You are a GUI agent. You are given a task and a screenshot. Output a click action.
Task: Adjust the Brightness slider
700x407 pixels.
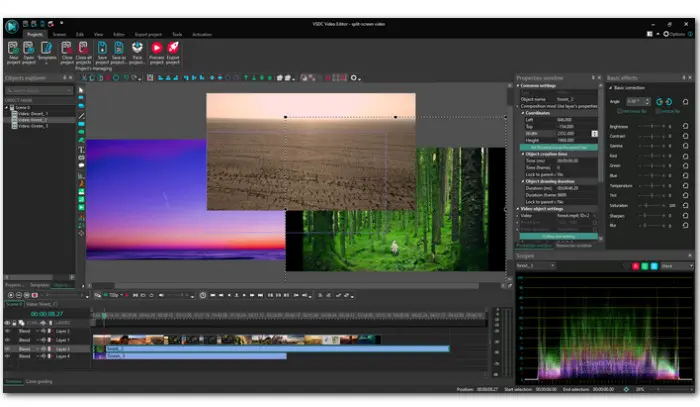point(652,126)
